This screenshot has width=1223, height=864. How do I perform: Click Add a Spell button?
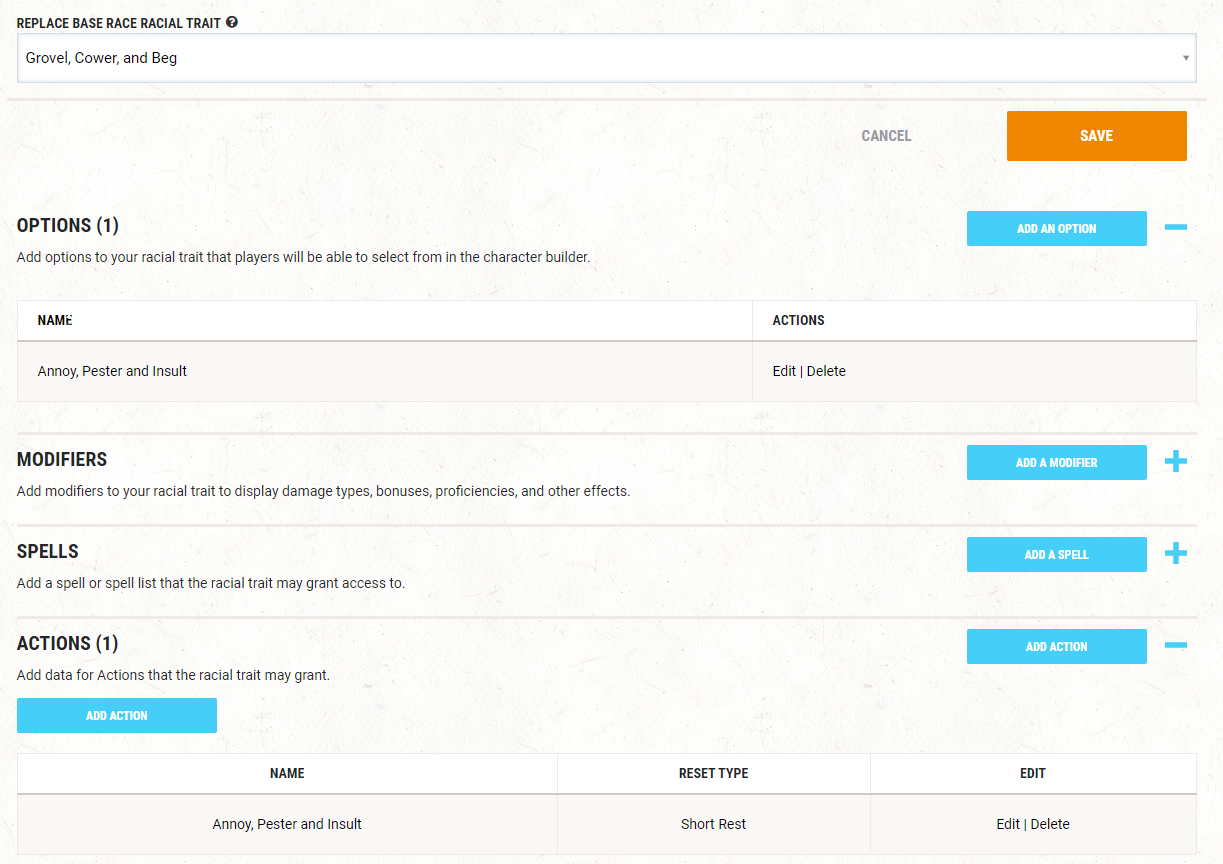[x=1056, y=554]
